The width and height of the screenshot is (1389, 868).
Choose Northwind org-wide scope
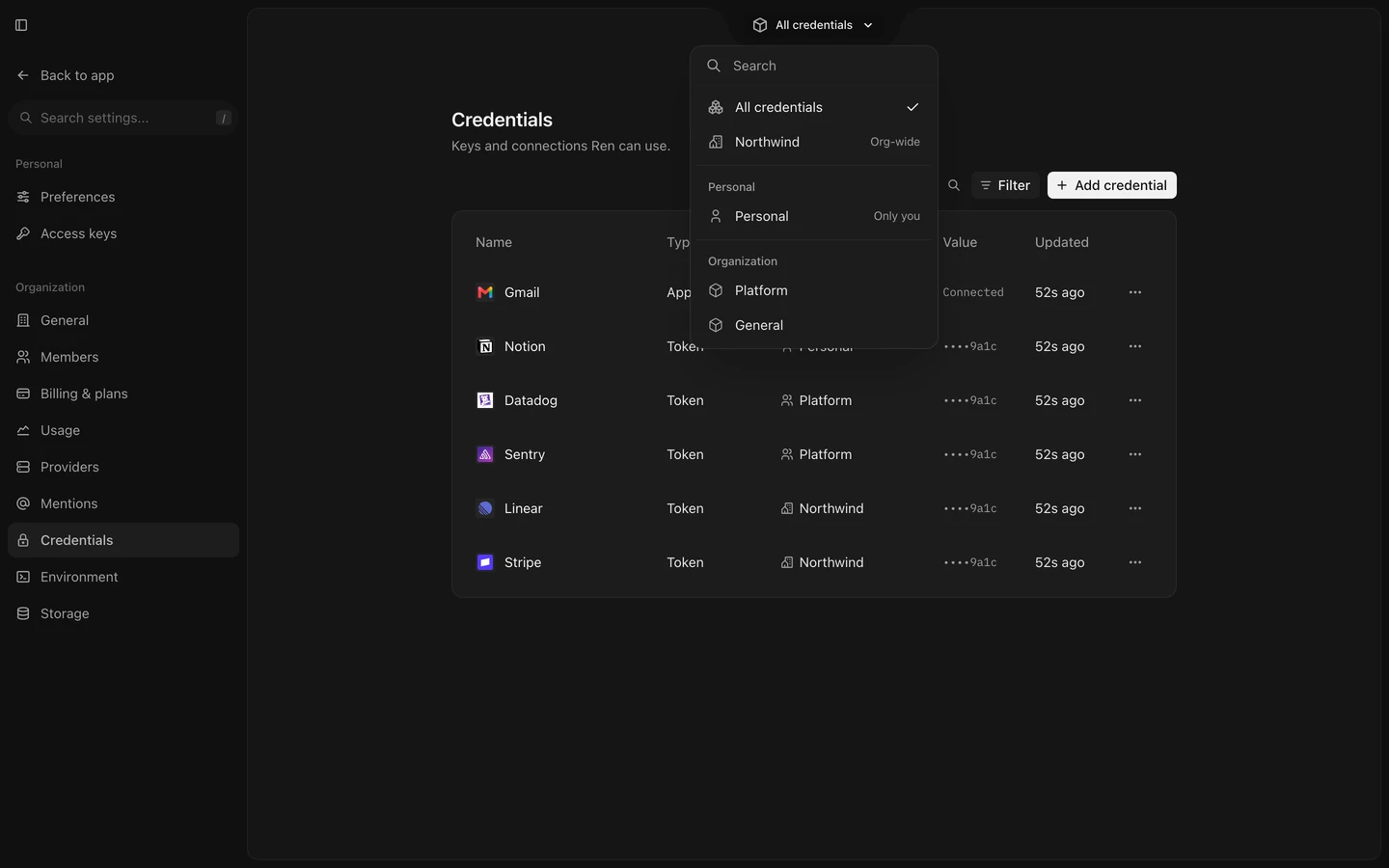coord(814,142)
